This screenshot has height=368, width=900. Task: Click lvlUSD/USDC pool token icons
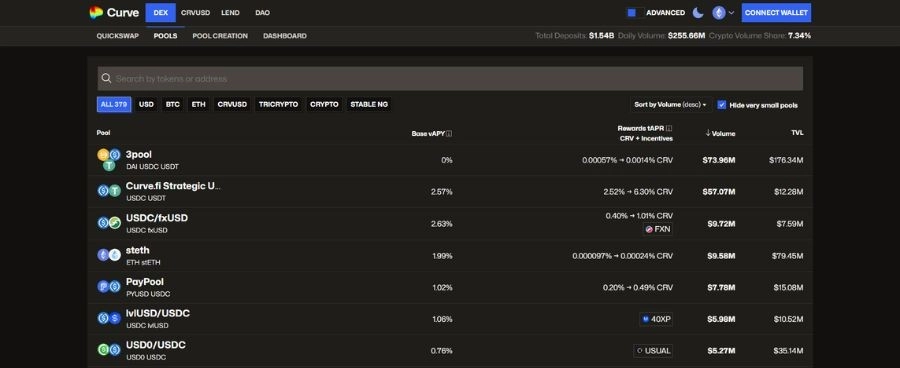(x=109, y=319)
